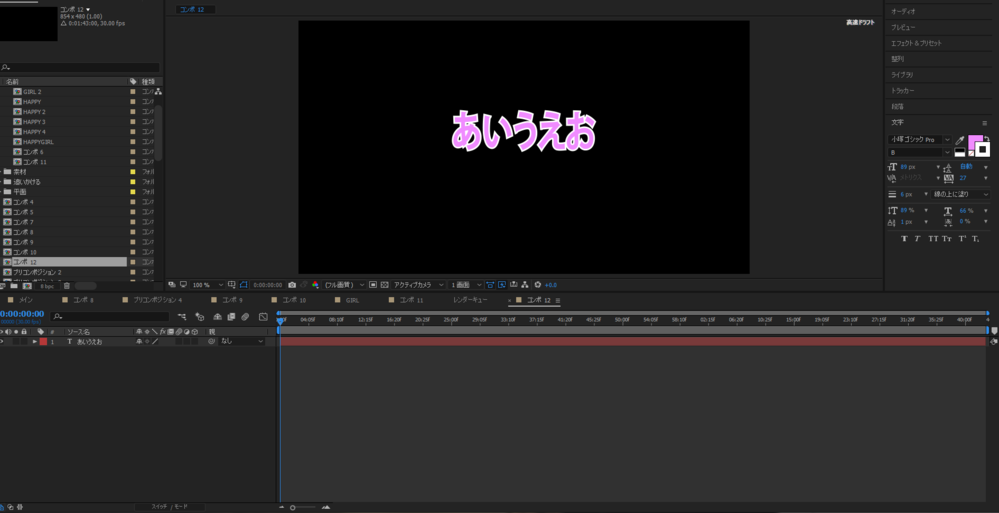Open 1 画面 view layout dropdown
Image resolution: width=999 pixels, height=513 pixels.
pyautogui.click(x=464, y=285)
